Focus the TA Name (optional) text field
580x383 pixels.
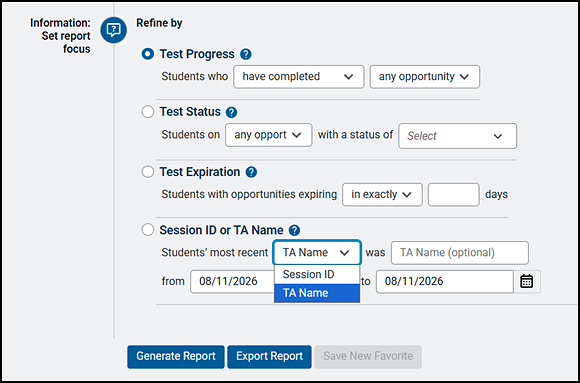point(459,253)
